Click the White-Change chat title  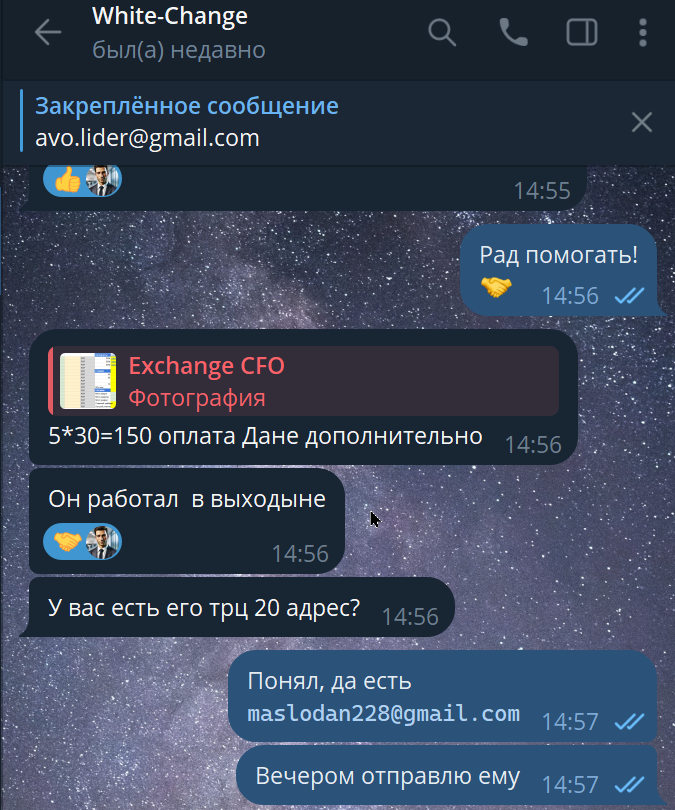coord(170,17)
